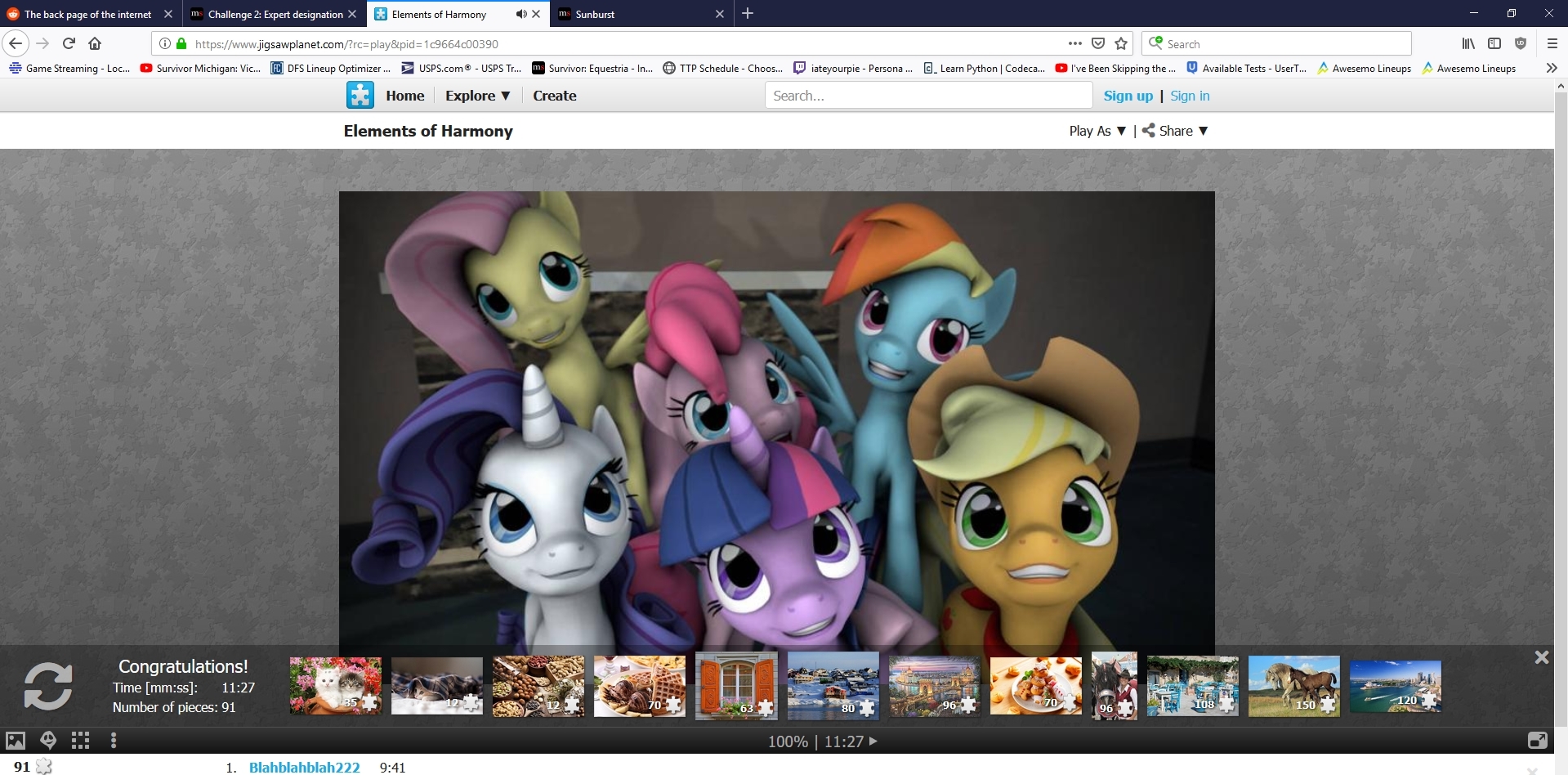
Task: Arrange pieces with the grid icon
Action: click(x=80, y=741)
